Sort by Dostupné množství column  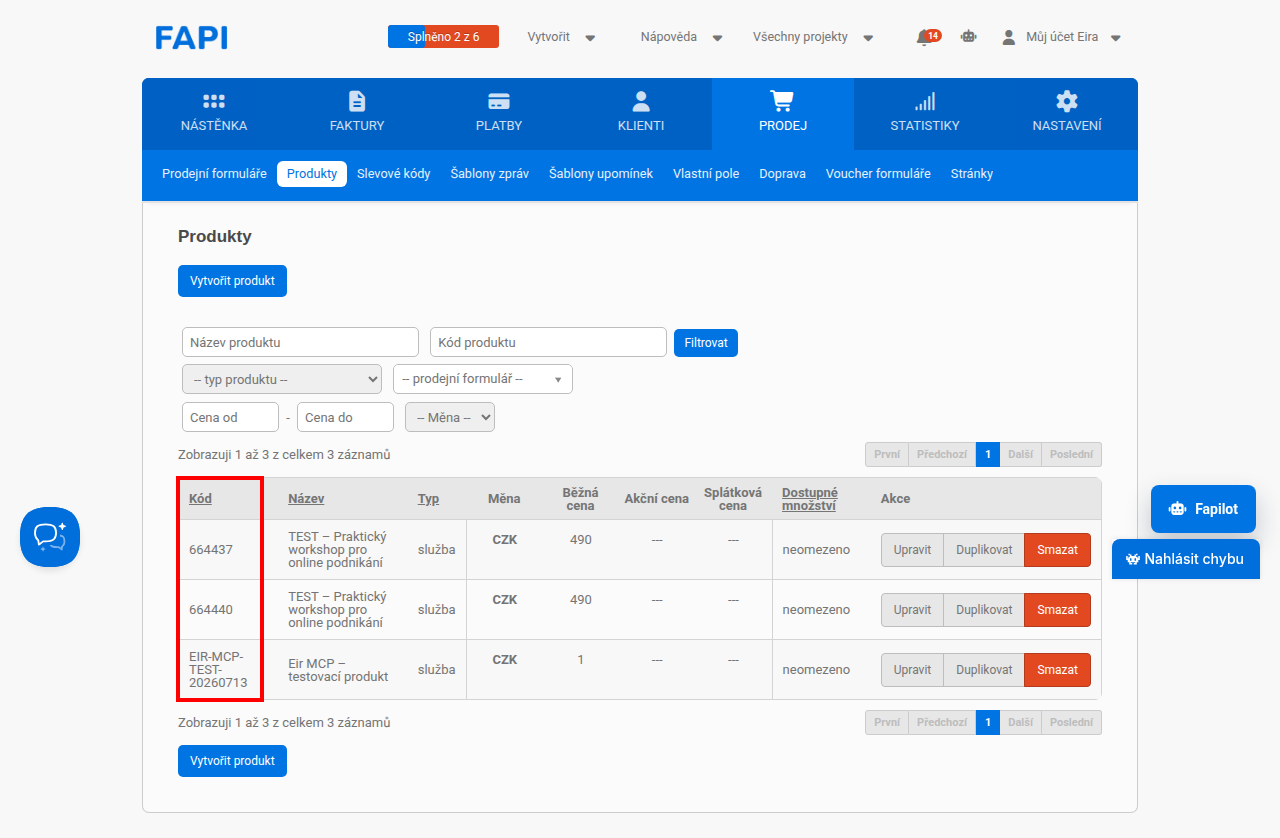(810, 499)
